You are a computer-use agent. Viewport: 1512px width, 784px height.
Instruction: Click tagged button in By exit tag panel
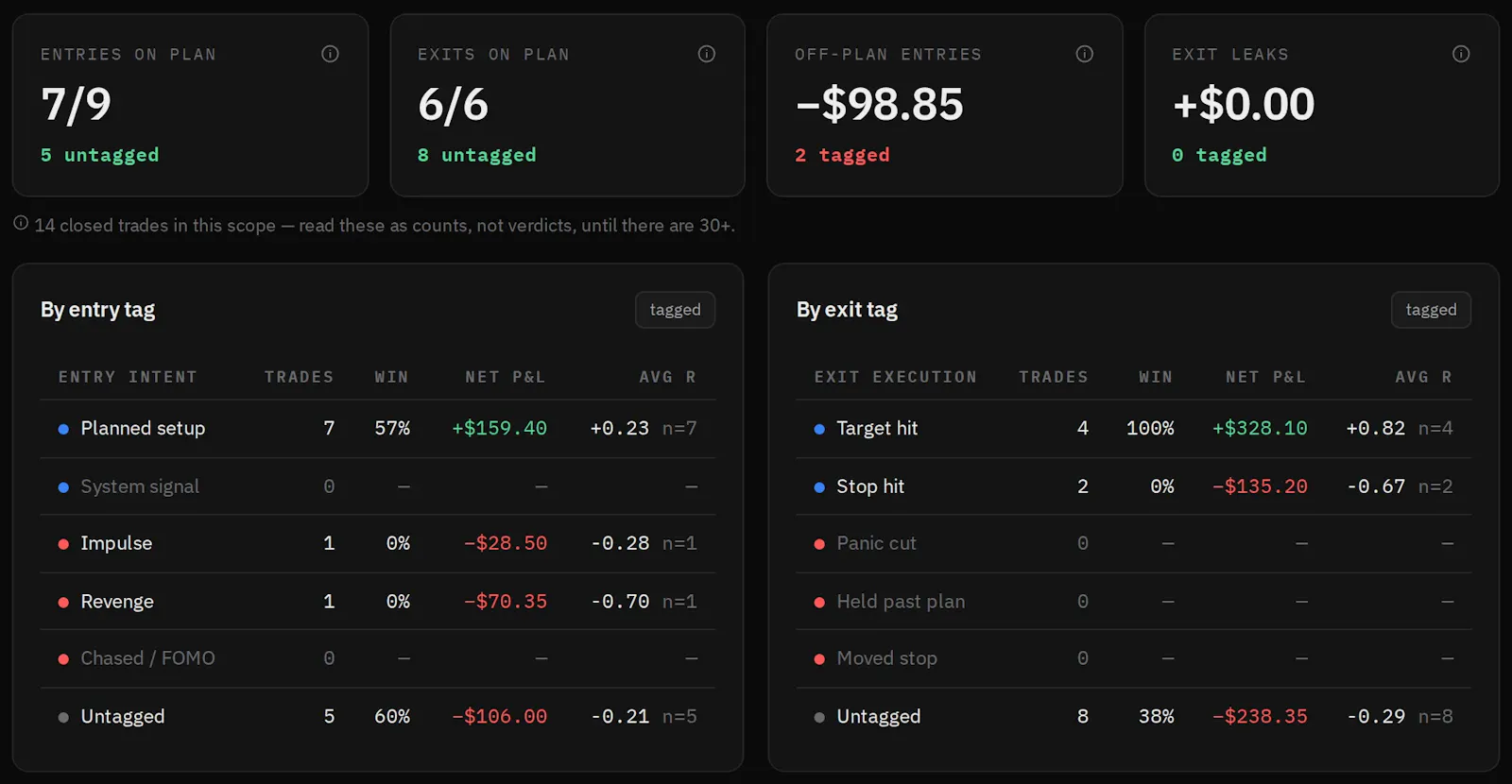(x=1431, y=310)
